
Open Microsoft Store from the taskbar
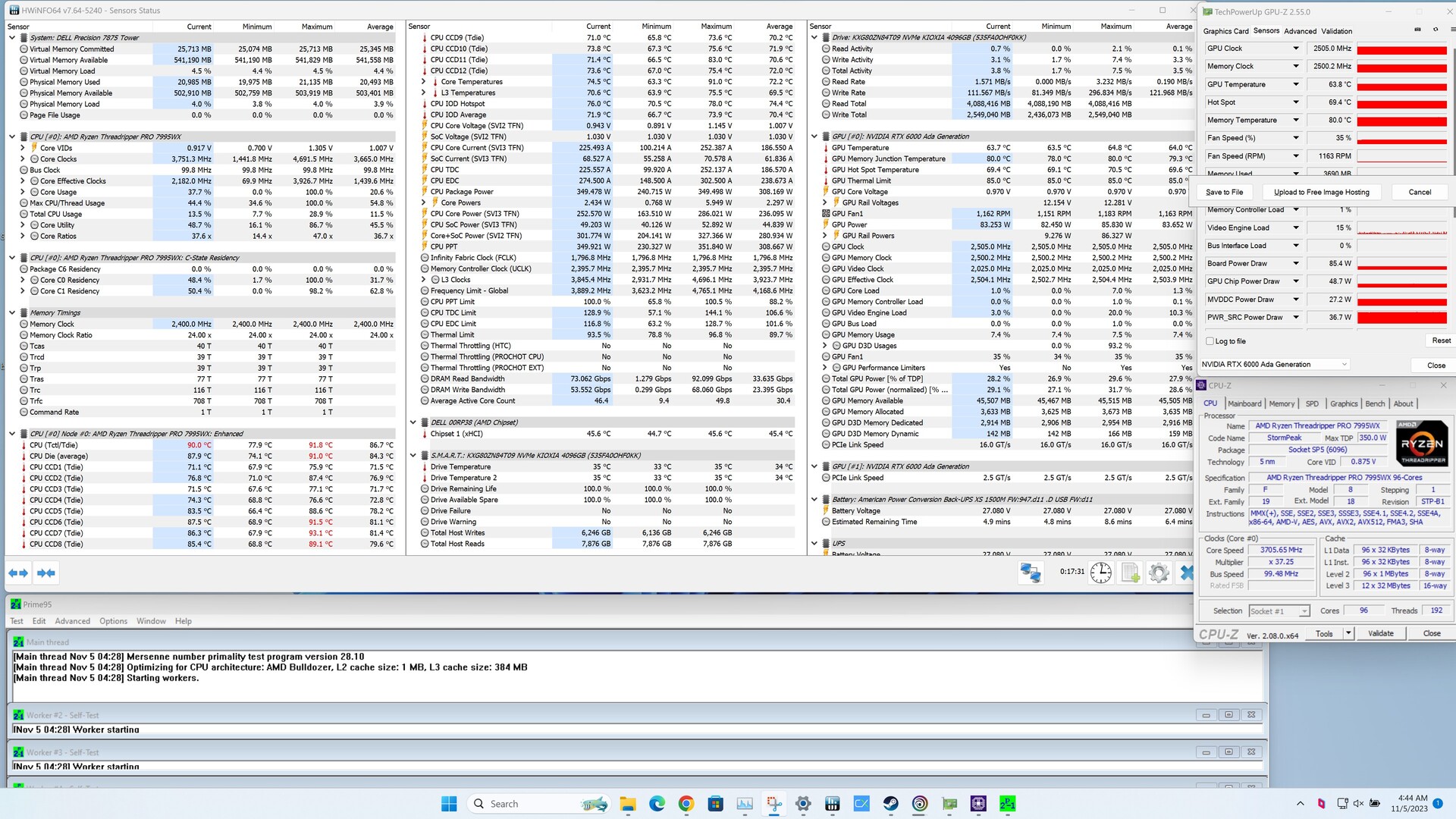[x=715, y=804]
